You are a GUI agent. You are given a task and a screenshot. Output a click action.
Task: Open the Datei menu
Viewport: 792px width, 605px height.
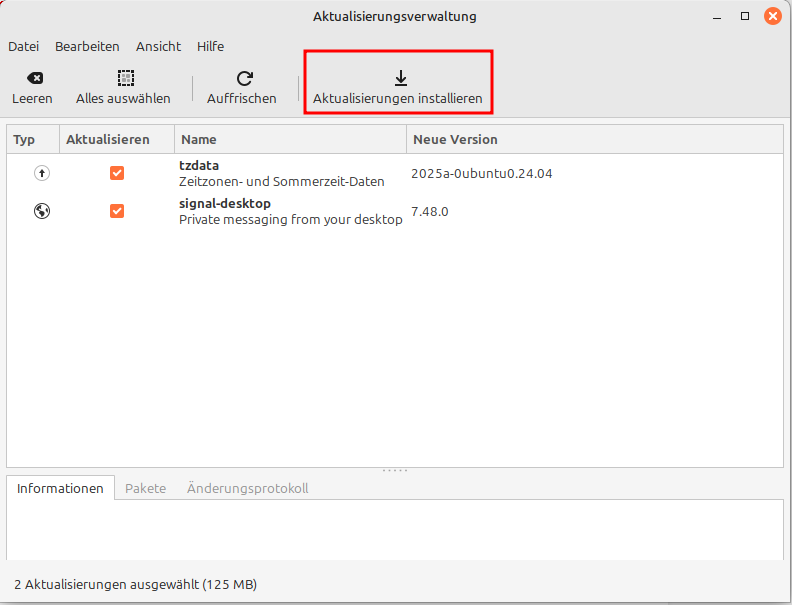tap(23, 46)
